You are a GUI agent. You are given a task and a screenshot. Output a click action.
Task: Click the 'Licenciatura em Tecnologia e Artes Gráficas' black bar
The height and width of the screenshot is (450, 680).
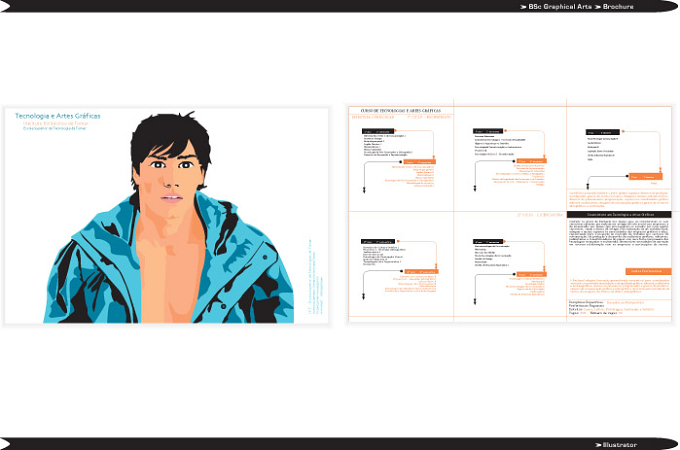tap(619, 215)
